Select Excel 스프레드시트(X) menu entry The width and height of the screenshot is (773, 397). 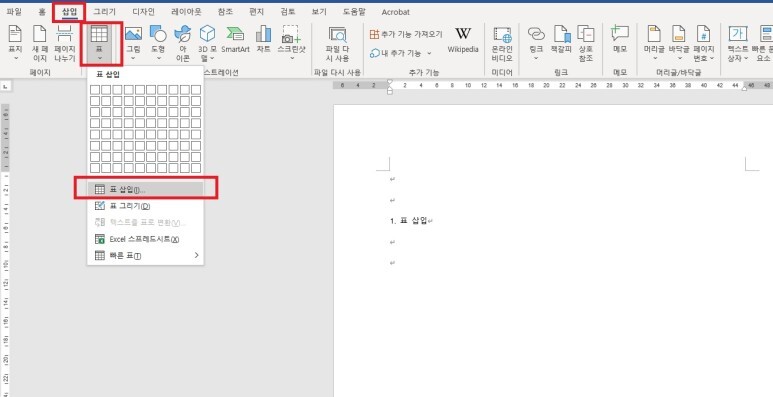(145, 239)
